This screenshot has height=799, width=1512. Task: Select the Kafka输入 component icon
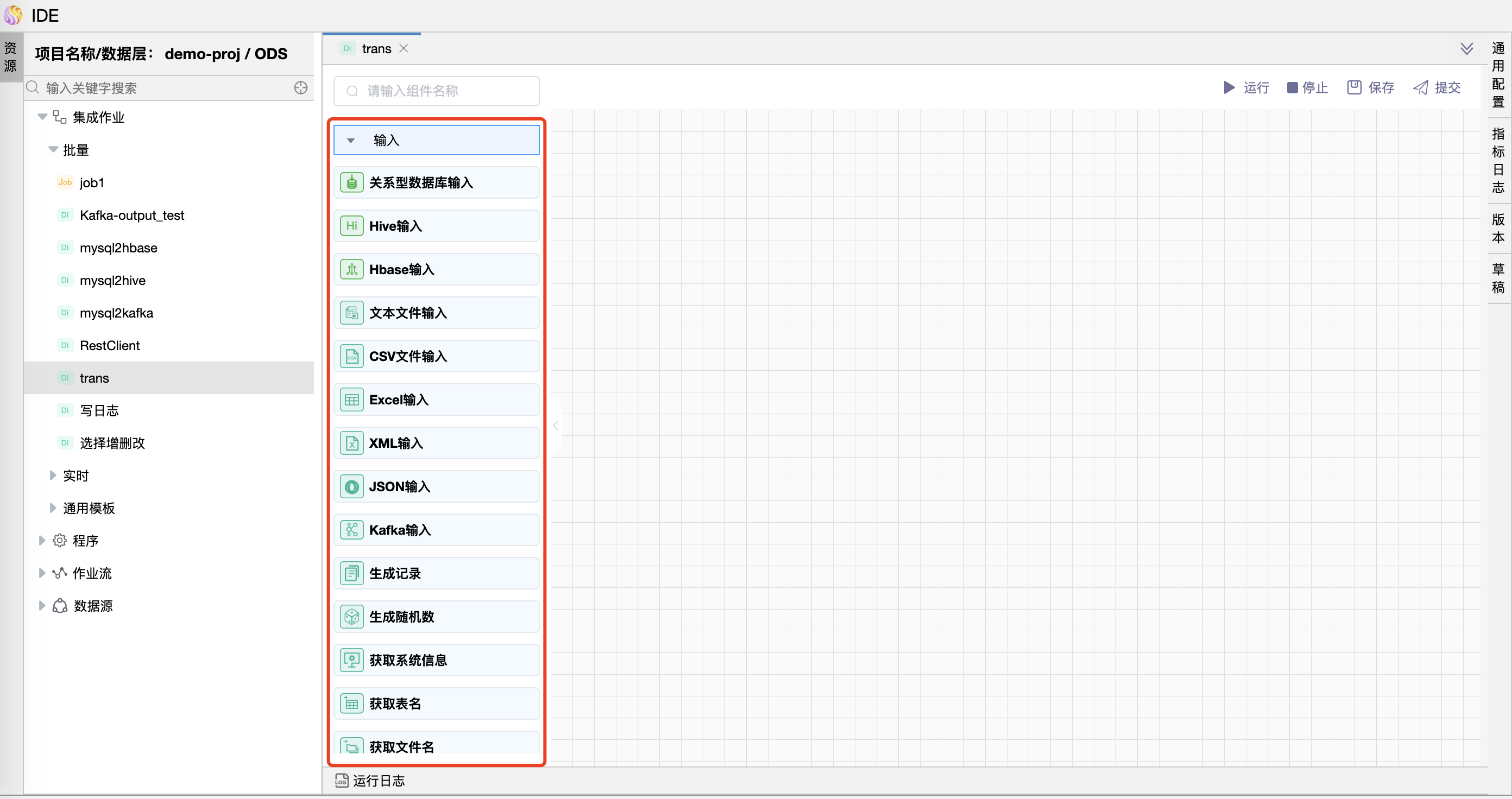click(351, 530)
